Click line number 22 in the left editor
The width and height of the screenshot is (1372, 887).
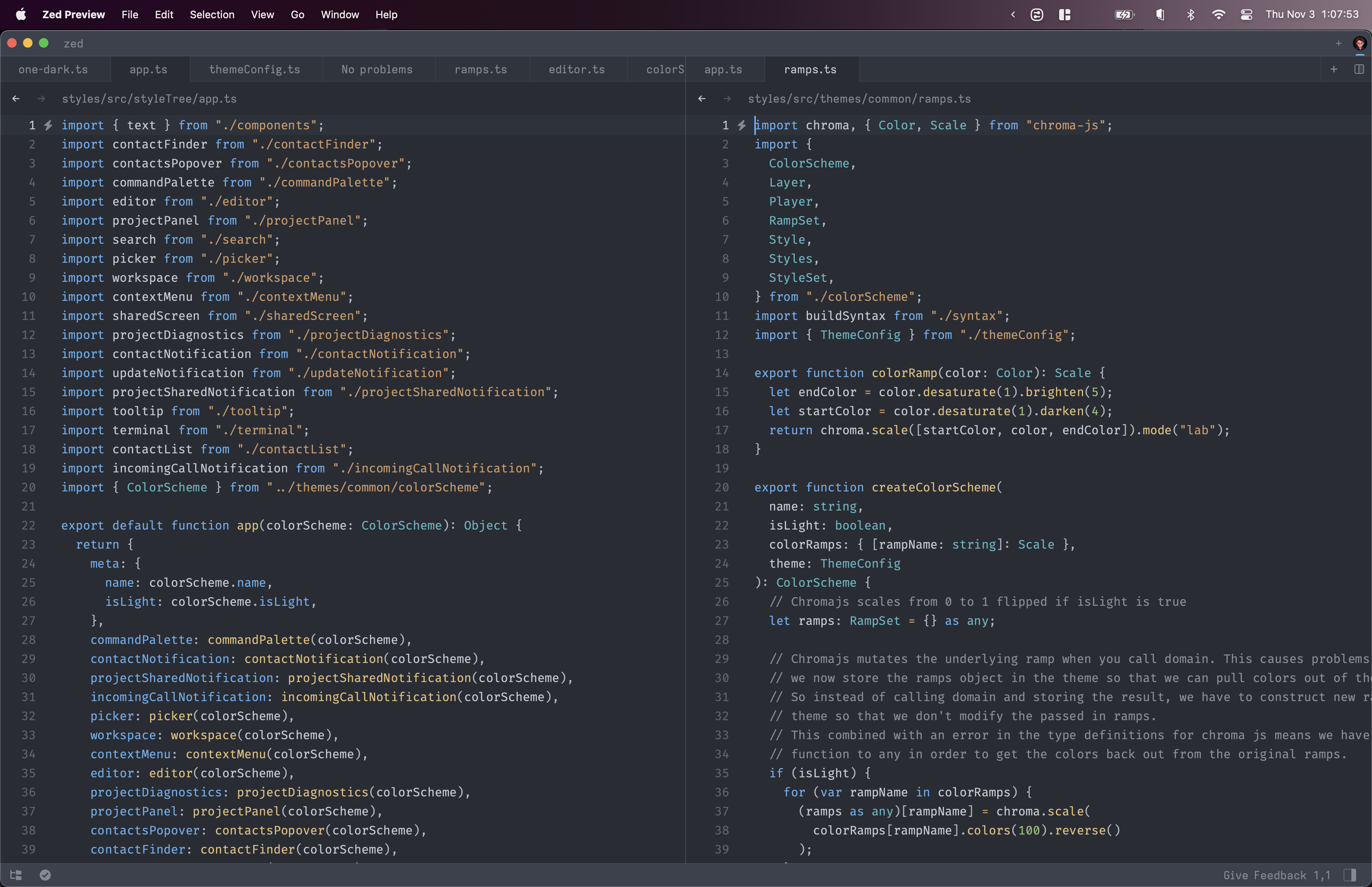click(28, 525)
